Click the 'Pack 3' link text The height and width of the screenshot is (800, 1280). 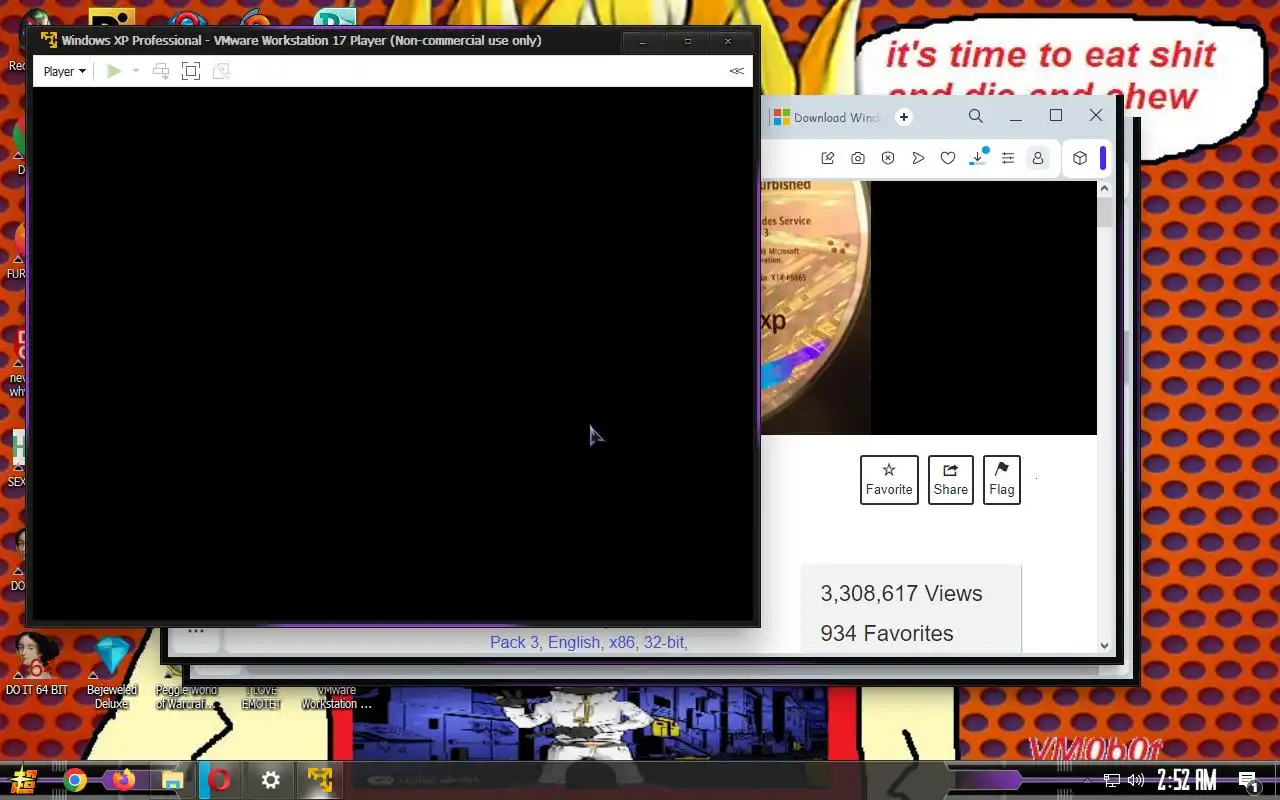pos(514,642)
